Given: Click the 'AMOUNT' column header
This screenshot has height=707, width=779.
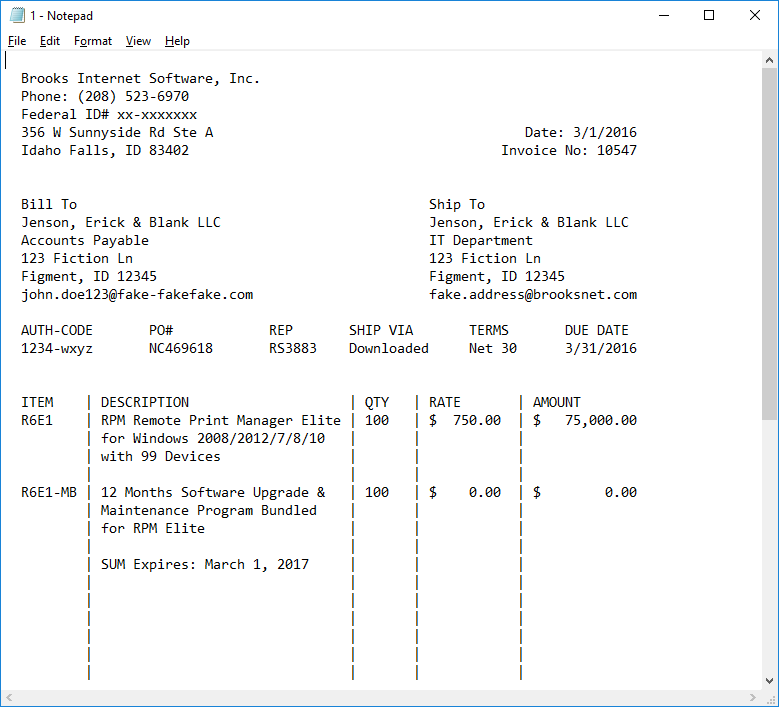Looking at the screenshot, I should coord(557,402).
